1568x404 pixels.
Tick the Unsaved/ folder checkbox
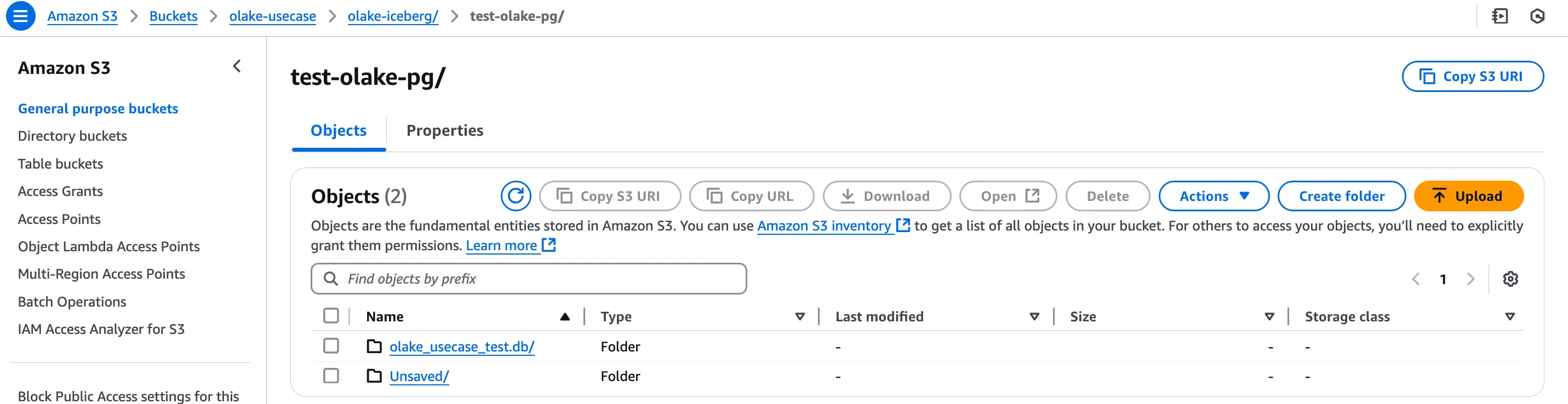click(x=331, y=376)
